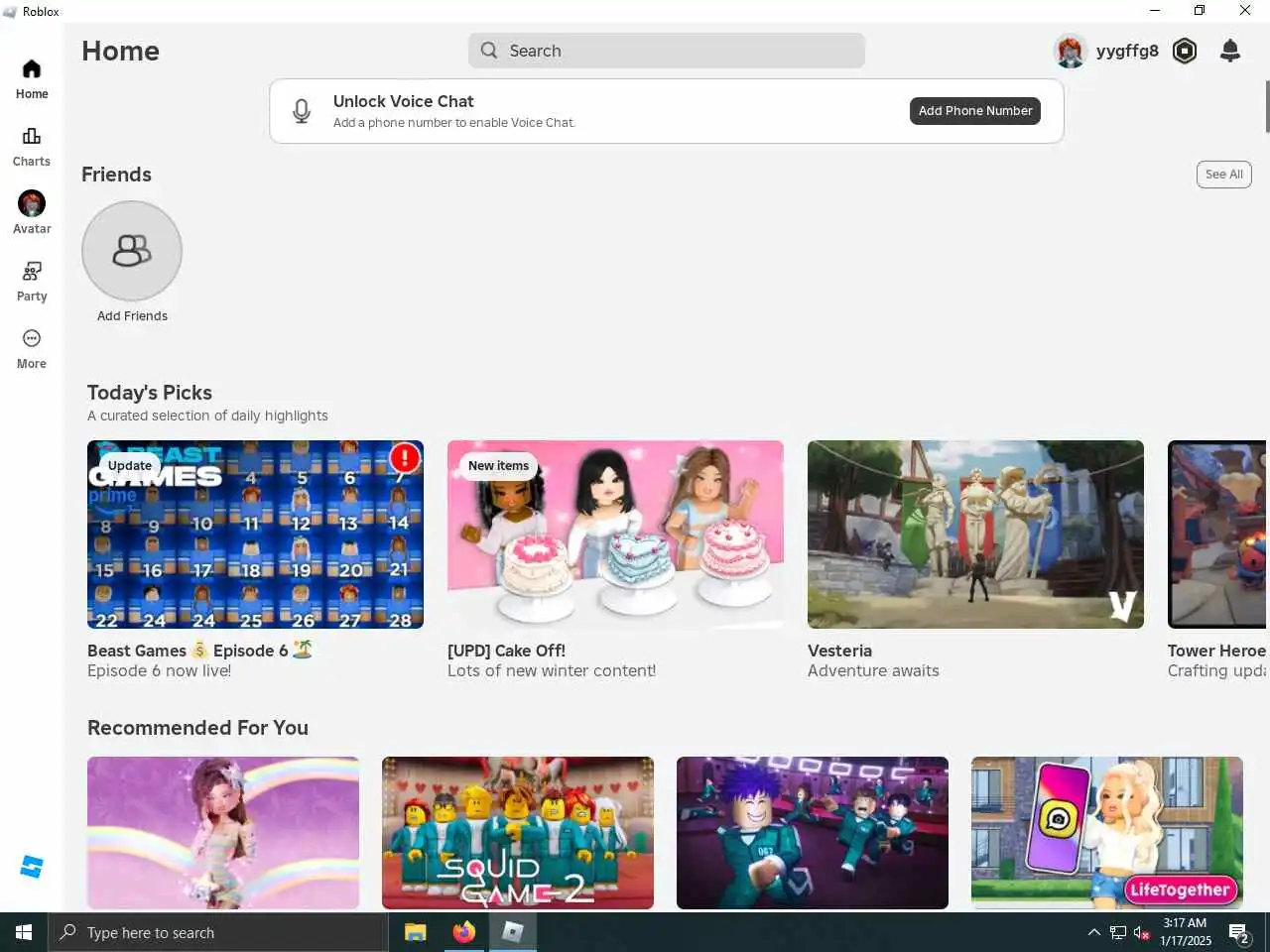Click 'Lots of new winter content!' subtitle
The image size is (1270, 952).
tap(552, 671)
